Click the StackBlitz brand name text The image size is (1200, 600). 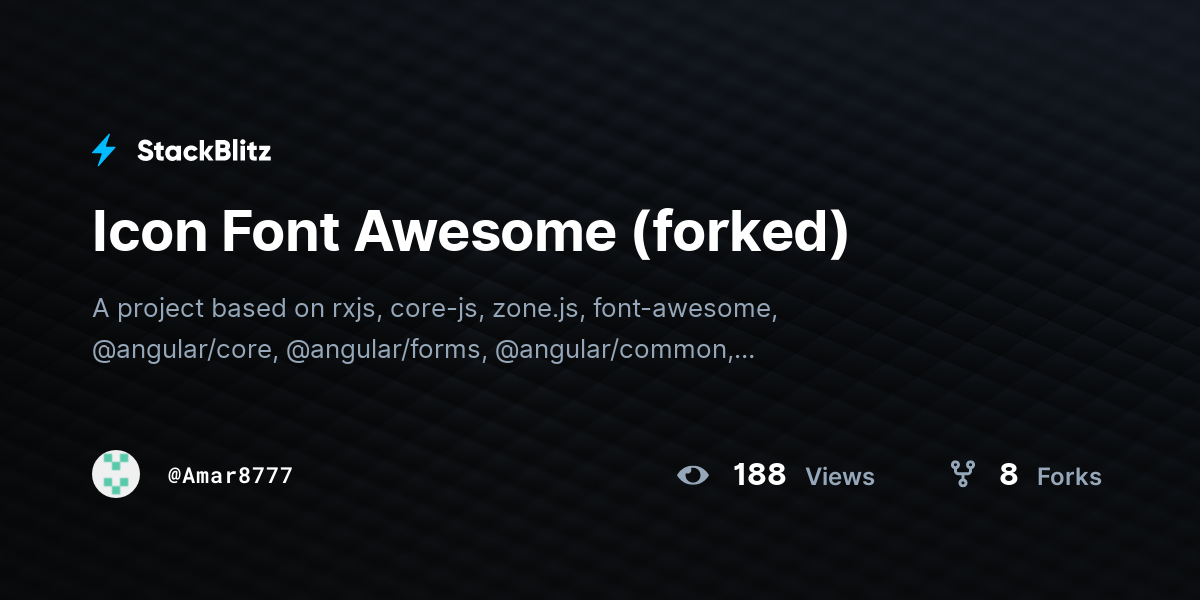tap(204, 151)
